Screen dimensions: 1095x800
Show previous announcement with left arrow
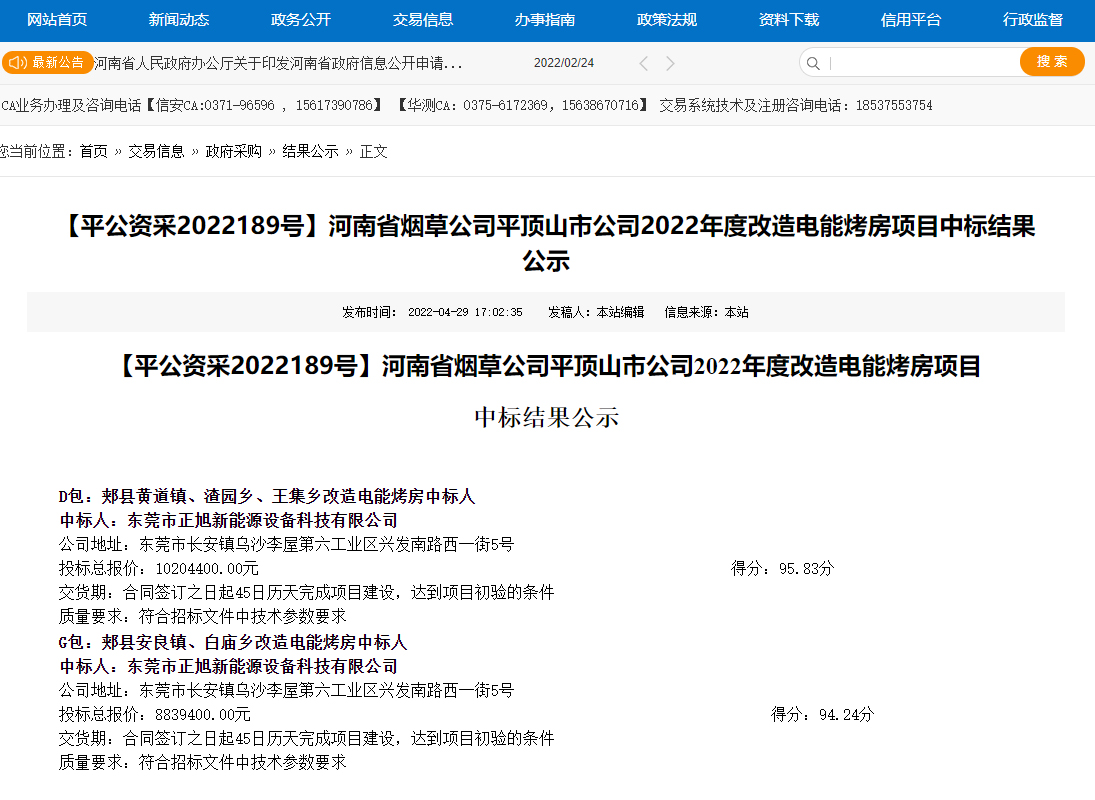click(644, 63)
